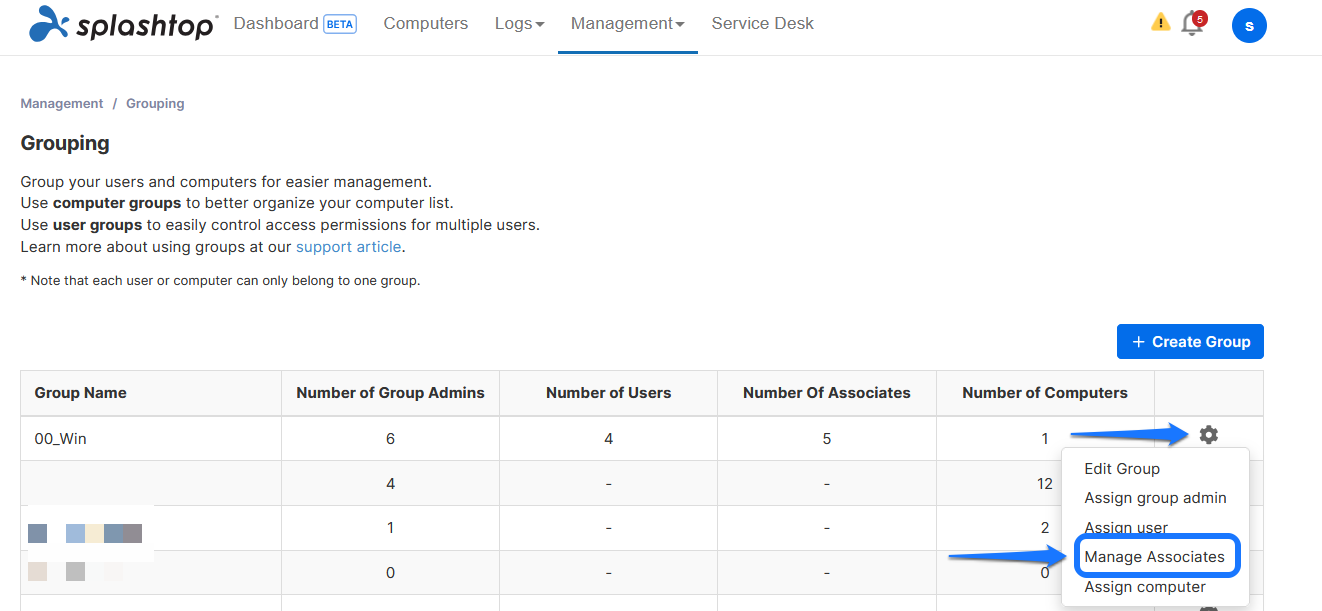Click computers value 1 for 00_Win
1322x611 pixels.
tap(1045, 438)
